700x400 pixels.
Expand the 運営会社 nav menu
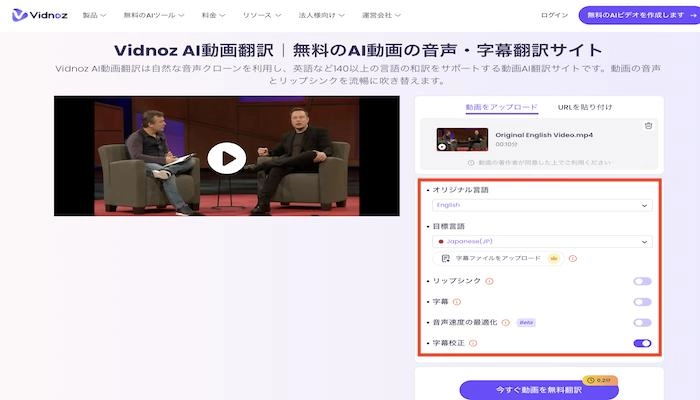[x=381, y=15]
